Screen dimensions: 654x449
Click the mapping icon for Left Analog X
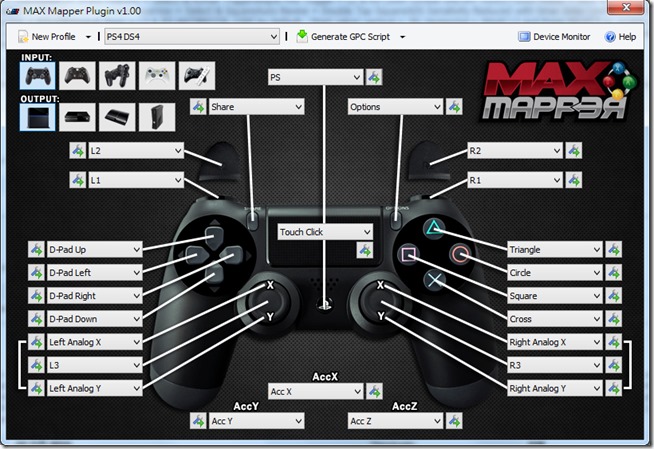tap(36, 342)
